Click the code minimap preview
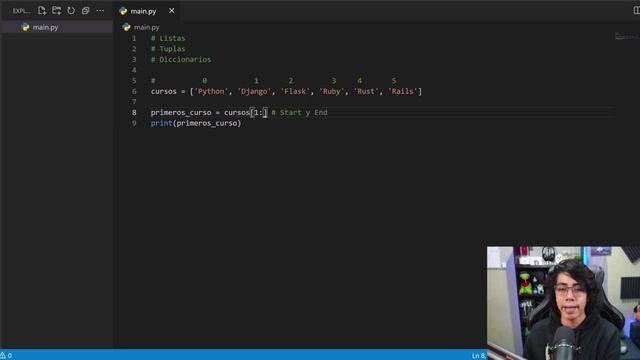Screen dimensions: 640x360 [627, 37]
